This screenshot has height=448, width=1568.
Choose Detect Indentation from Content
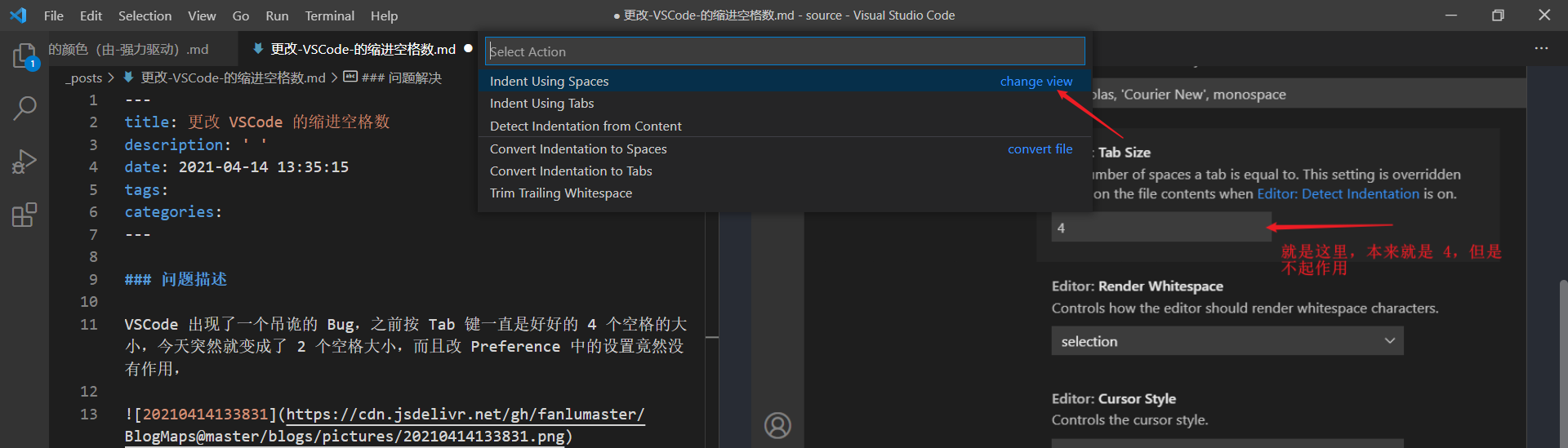(586, 126)
